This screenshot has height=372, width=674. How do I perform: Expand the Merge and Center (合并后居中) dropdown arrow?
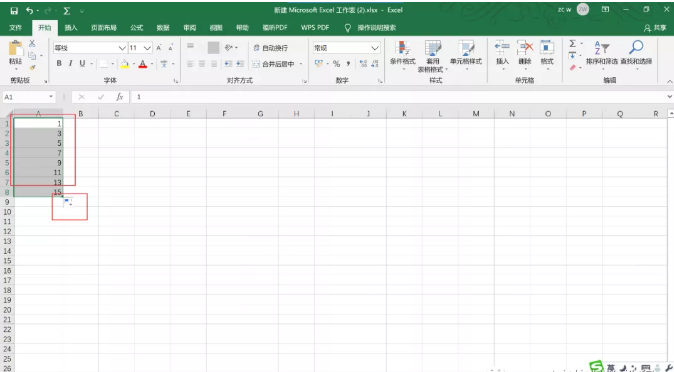tap(301, 64)
